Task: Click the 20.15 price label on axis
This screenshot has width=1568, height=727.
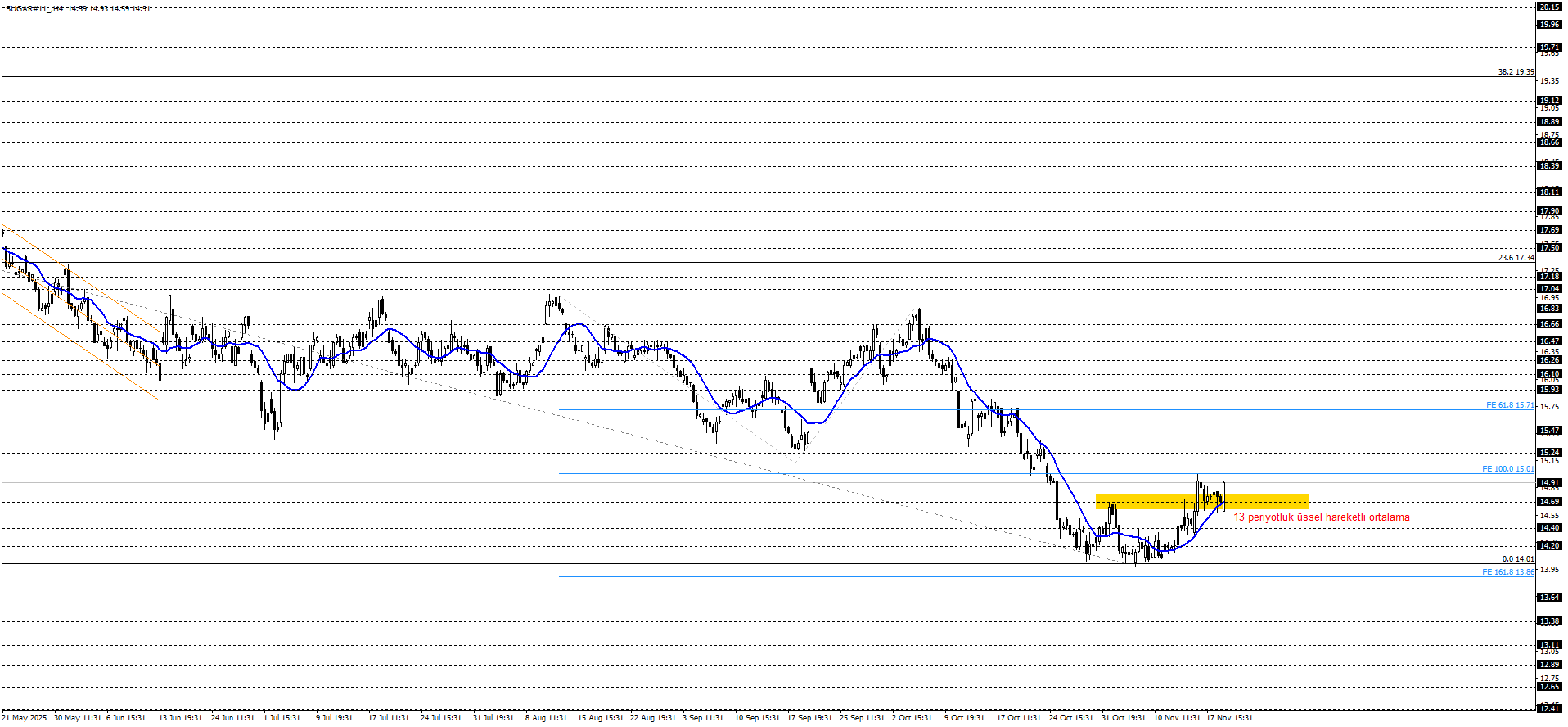Action: [x=1548, y=7]
